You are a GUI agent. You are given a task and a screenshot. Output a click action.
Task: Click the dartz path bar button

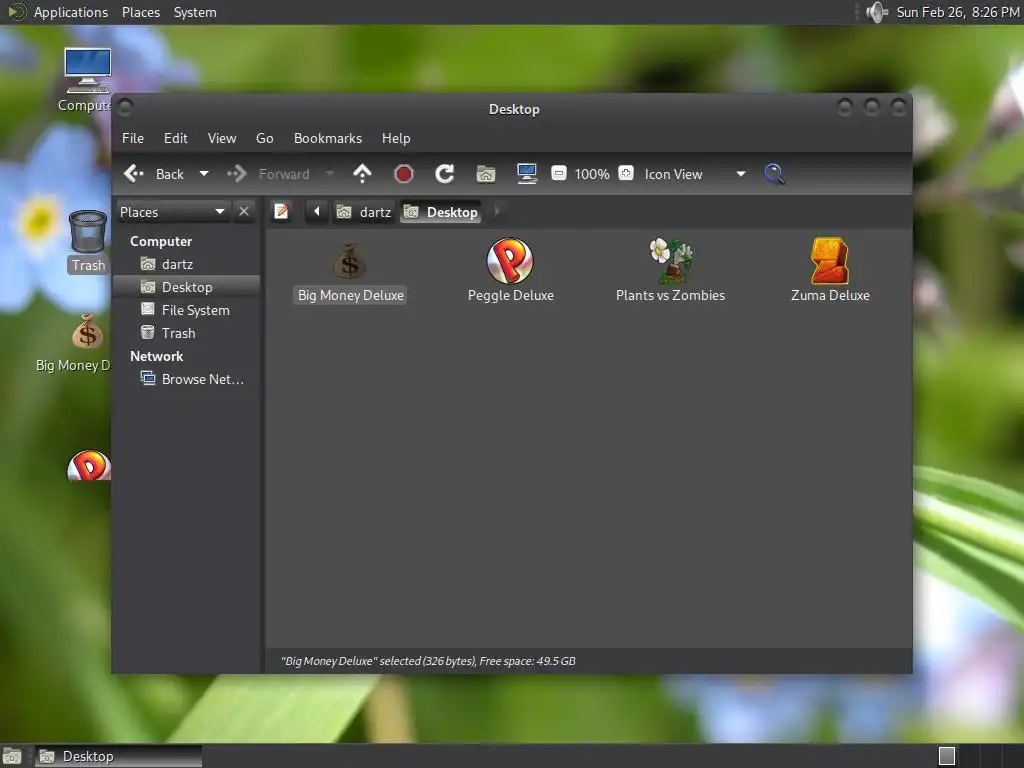coord(364,212)
